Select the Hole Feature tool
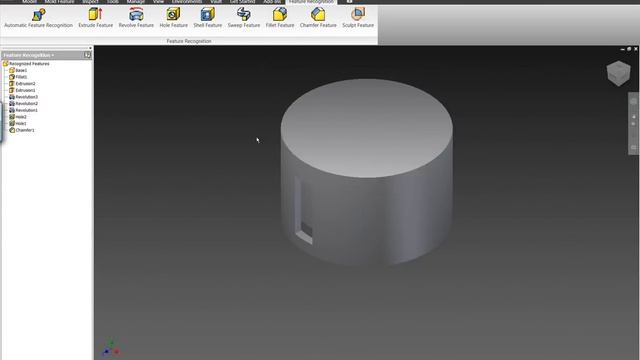 [173, 18]
